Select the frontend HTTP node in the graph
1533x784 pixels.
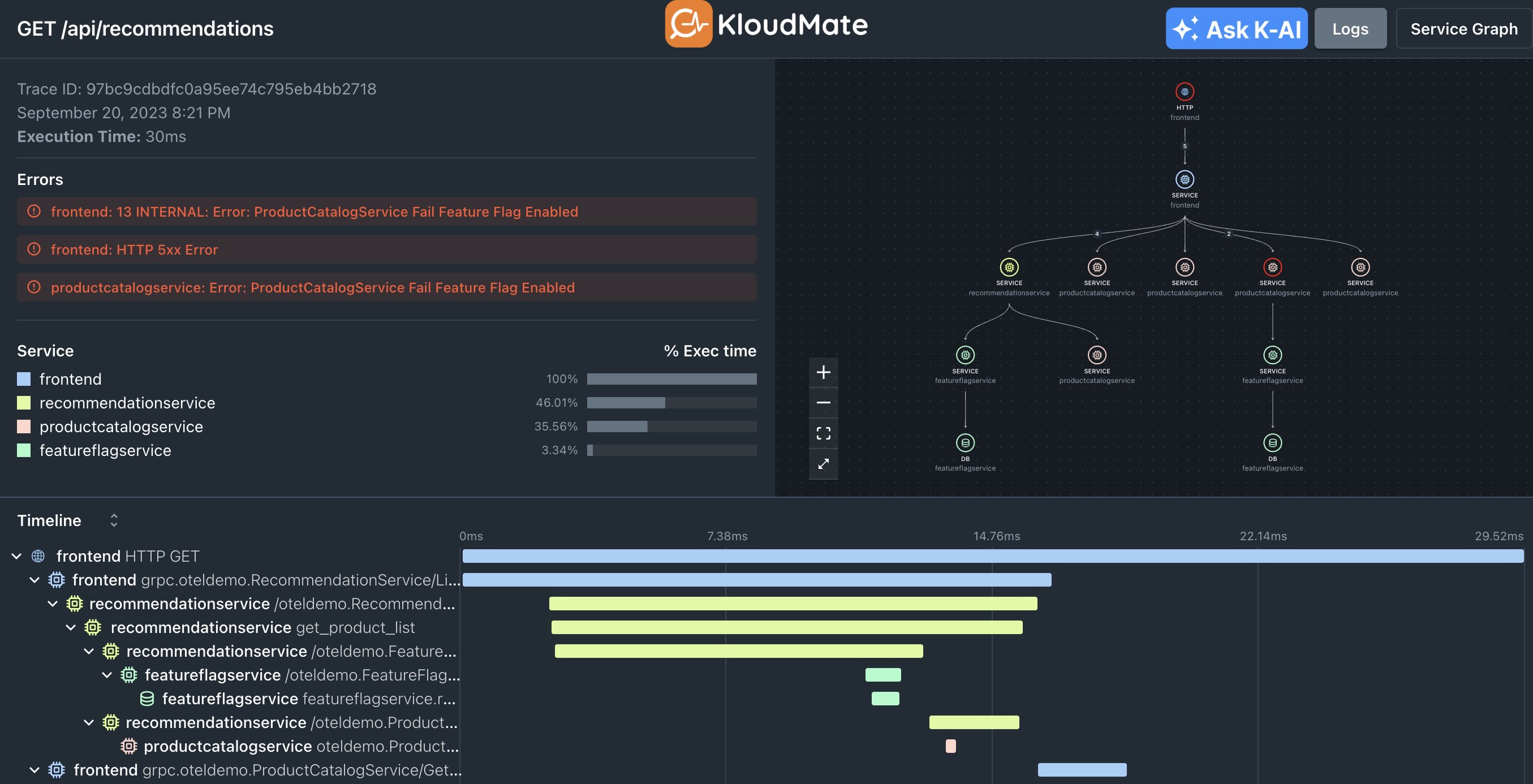[1185, 92]
